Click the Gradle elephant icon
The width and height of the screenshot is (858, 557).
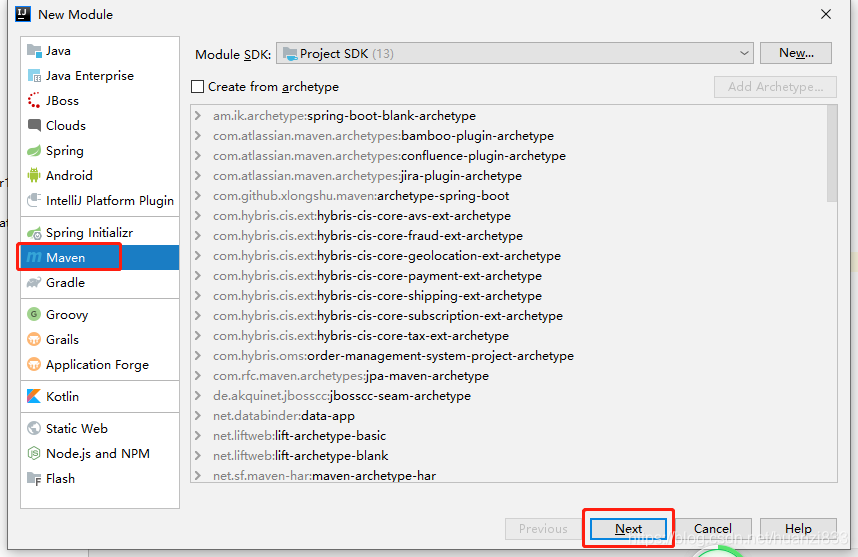[x=34, y=282]
